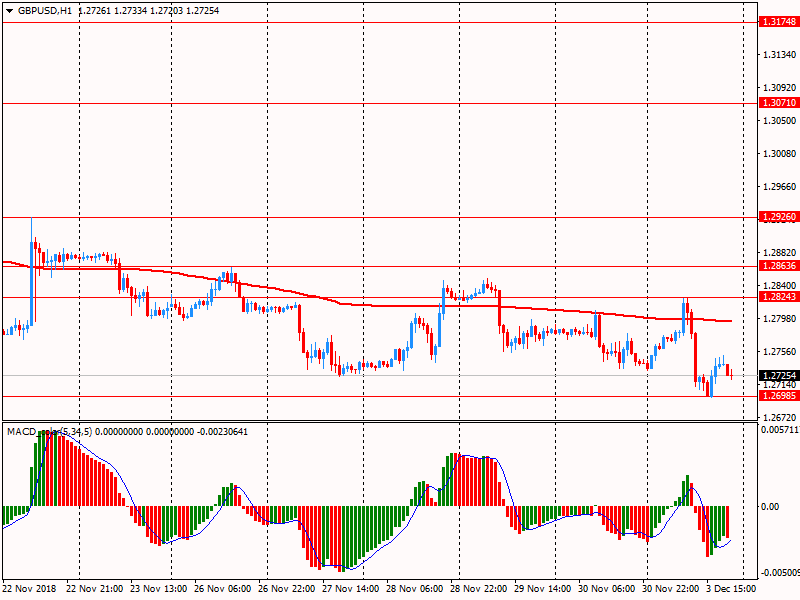Select the 1.28636 red price tag

coord(778,267)
